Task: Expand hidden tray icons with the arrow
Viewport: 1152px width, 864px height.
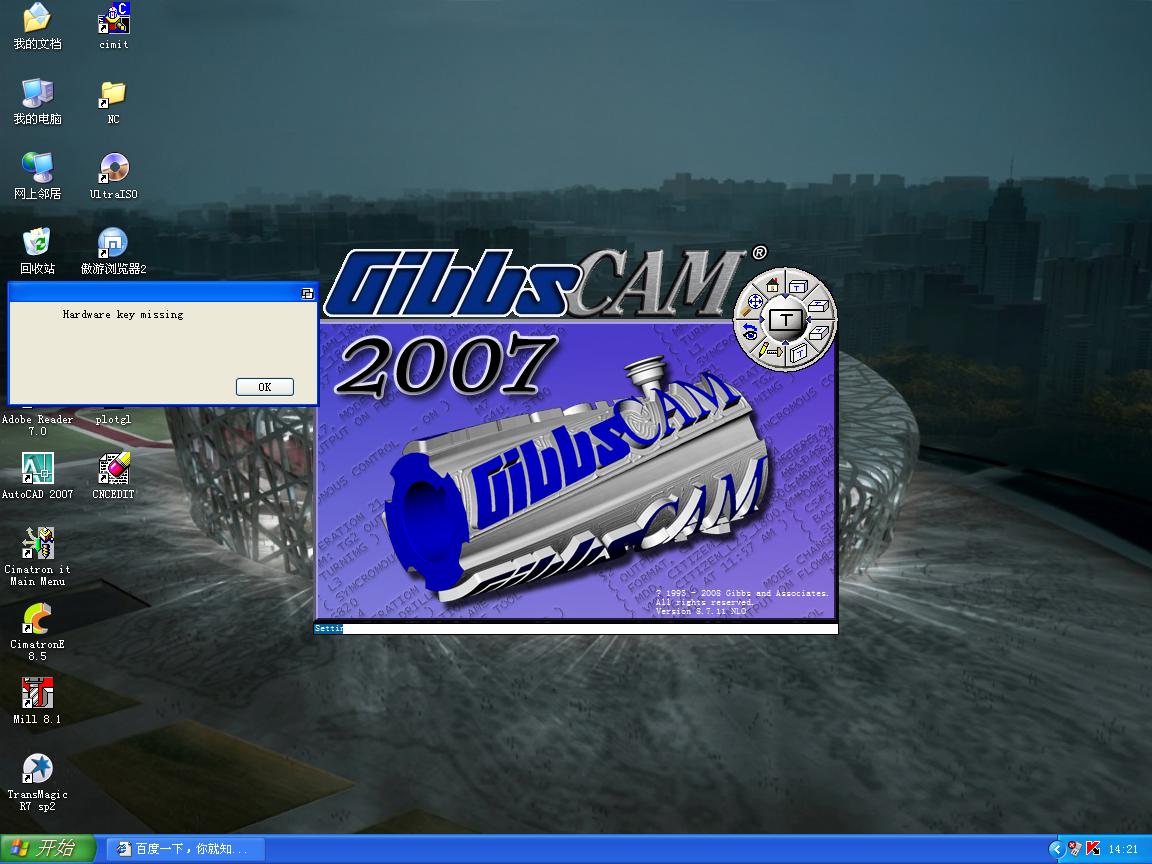Action: pyautogui.click(x=1056, y=849)
